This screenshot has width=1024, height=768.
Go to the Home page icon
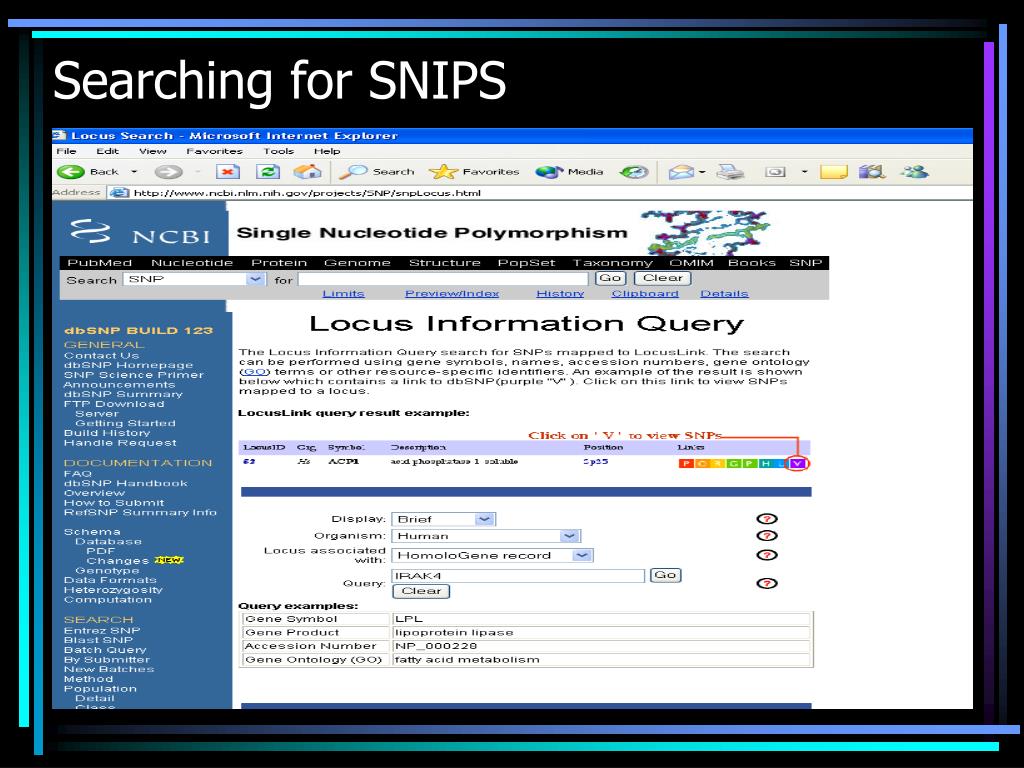[308, 172]
